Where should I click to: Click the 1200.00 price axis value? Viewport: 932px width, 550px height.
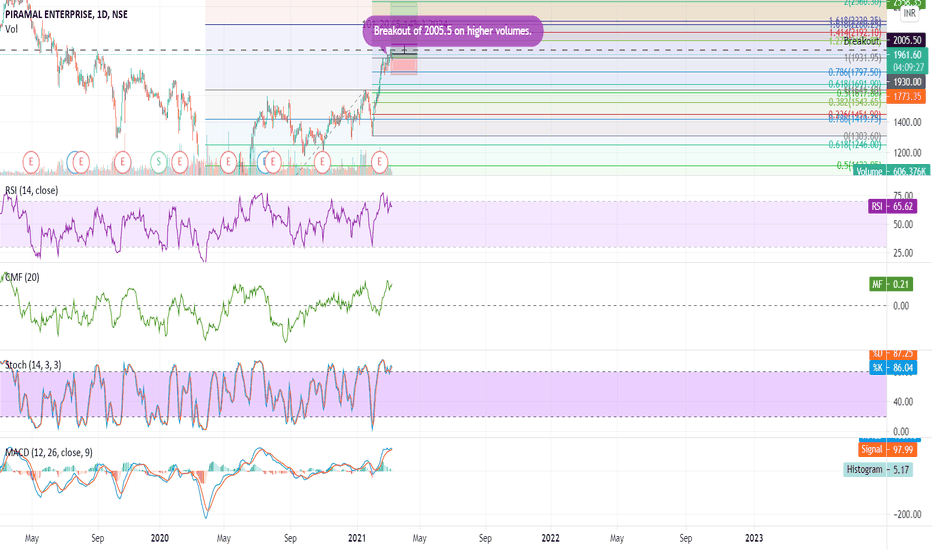tap(907, 153)
